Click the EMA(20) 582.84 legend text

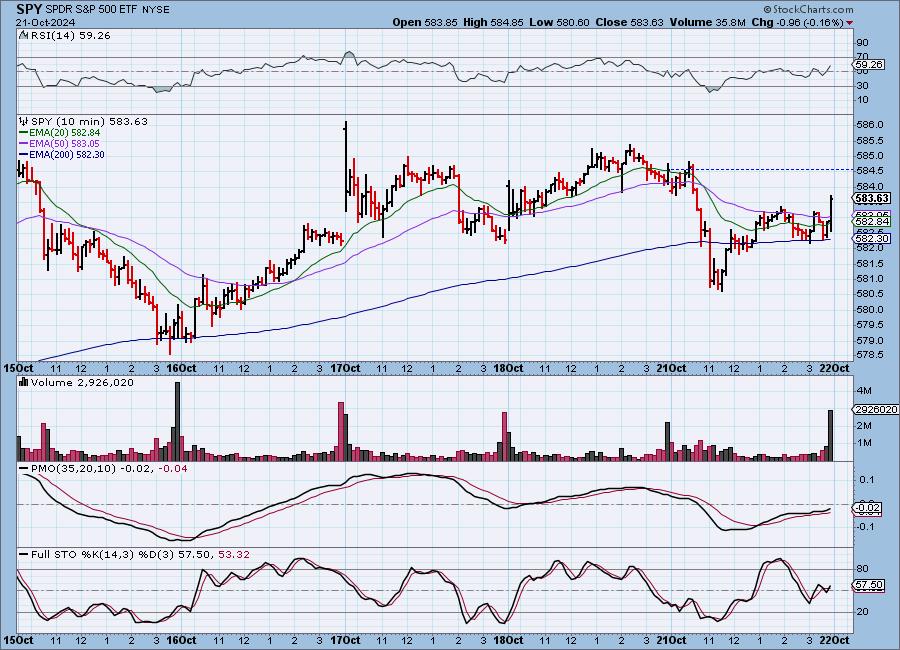64,133
